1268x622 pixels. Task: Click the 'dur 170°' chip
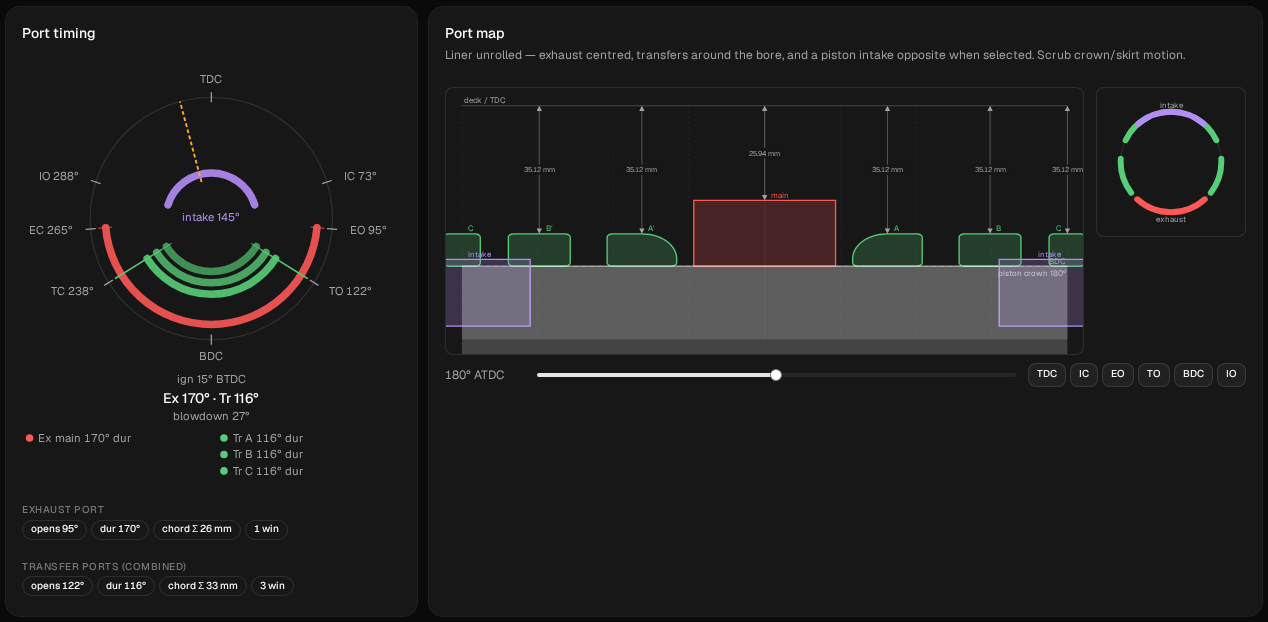[x=120, y=529]
